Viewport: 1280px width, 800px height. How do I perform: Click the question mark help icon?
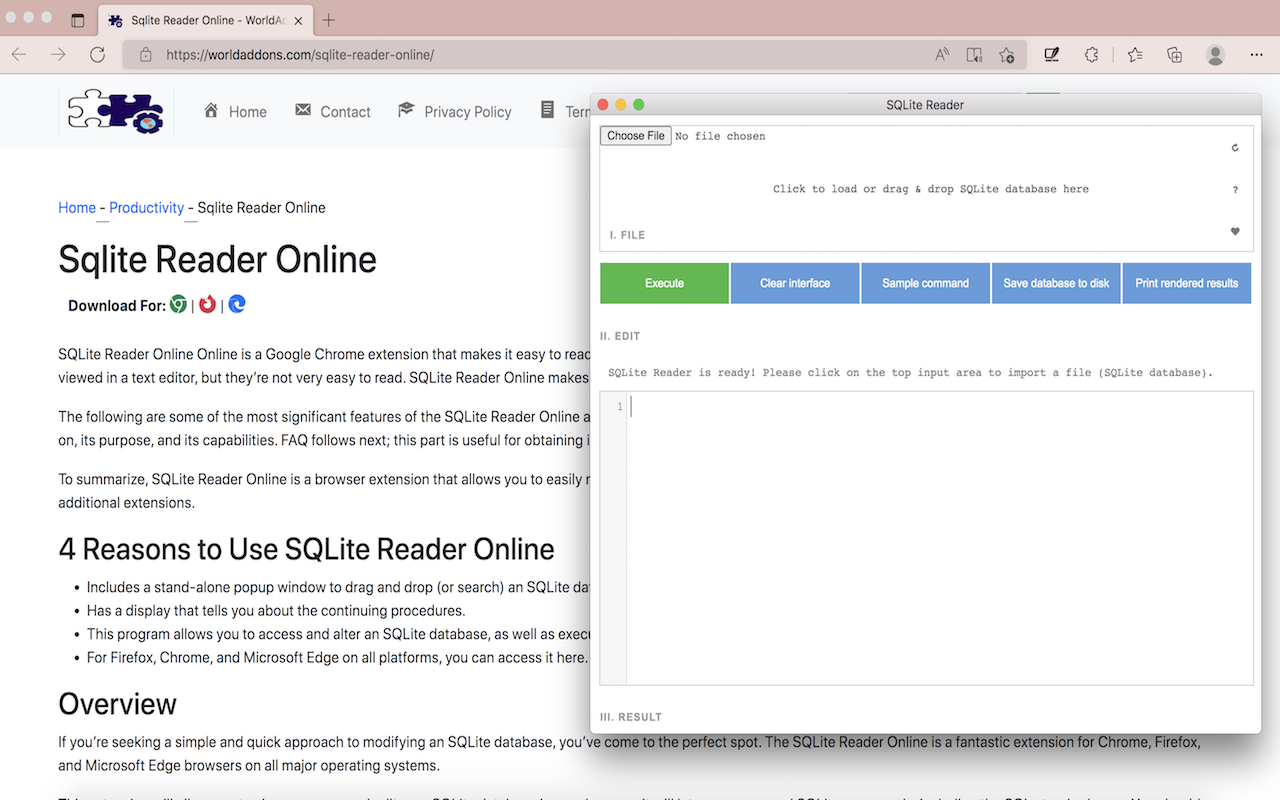1235,189
